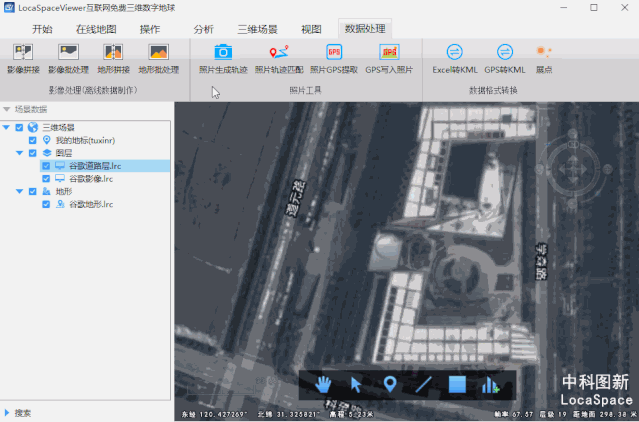
Task: Launch 照片生成轨迹 camera tool
Action: tap(223, 59)
